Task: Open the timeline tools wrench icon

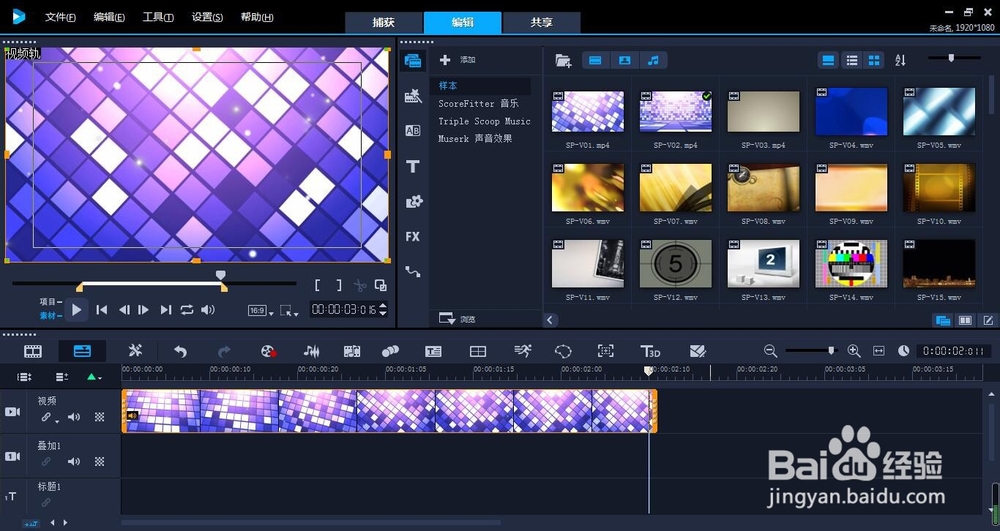Action: click(x=135, y=351)
